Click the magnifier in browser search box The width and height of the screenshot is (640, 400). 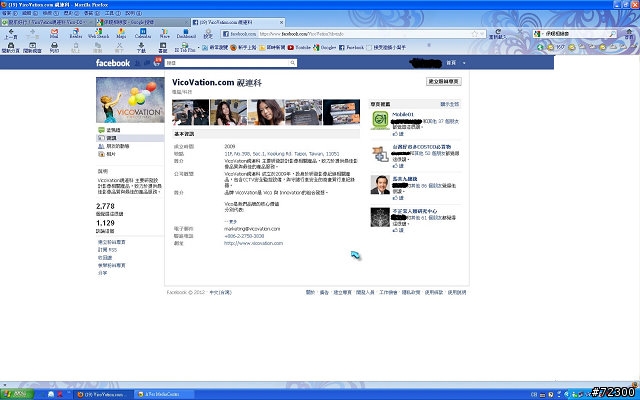click(x=612, y=34)
